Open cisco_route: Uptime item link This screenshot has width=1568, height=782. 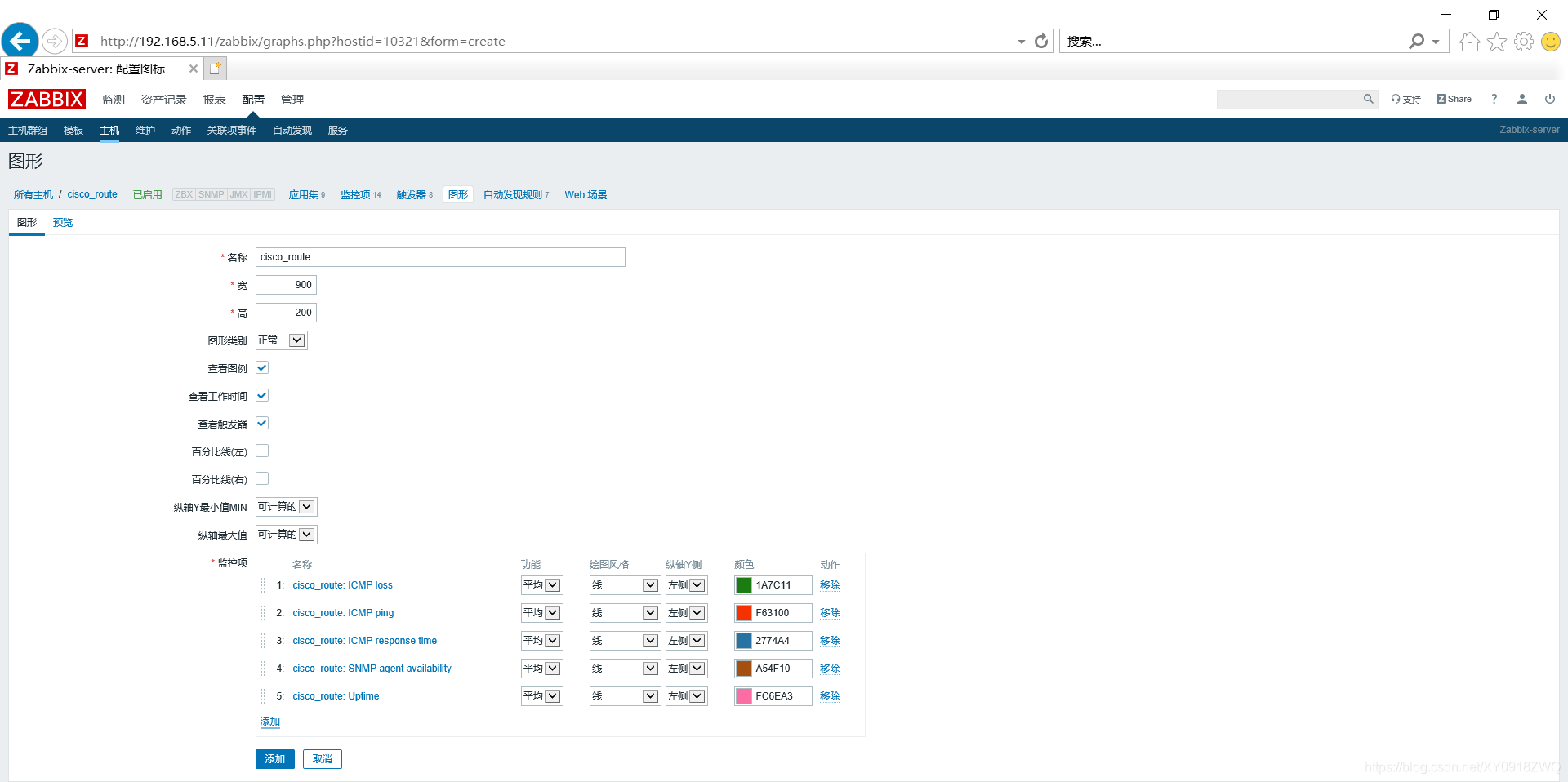click(336, 696)
